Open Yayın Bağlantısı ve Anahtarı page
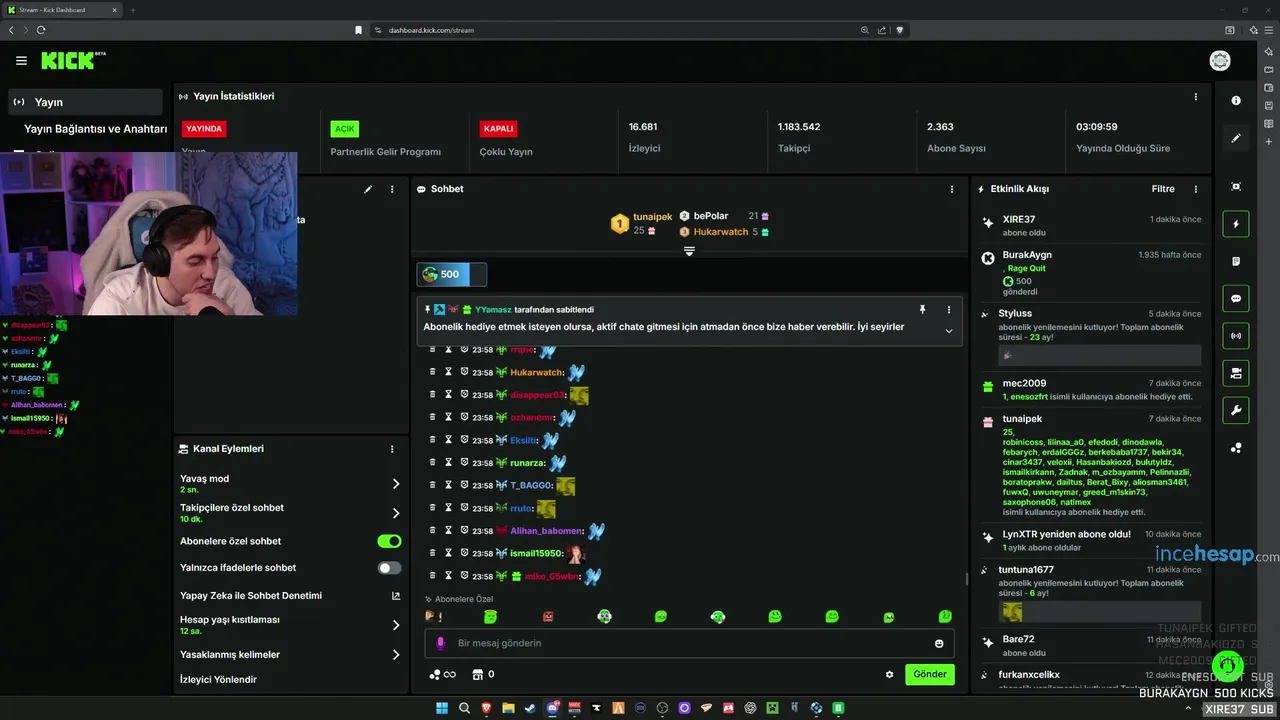Screen dimensions: 1280x720 [x=95, y=129]
